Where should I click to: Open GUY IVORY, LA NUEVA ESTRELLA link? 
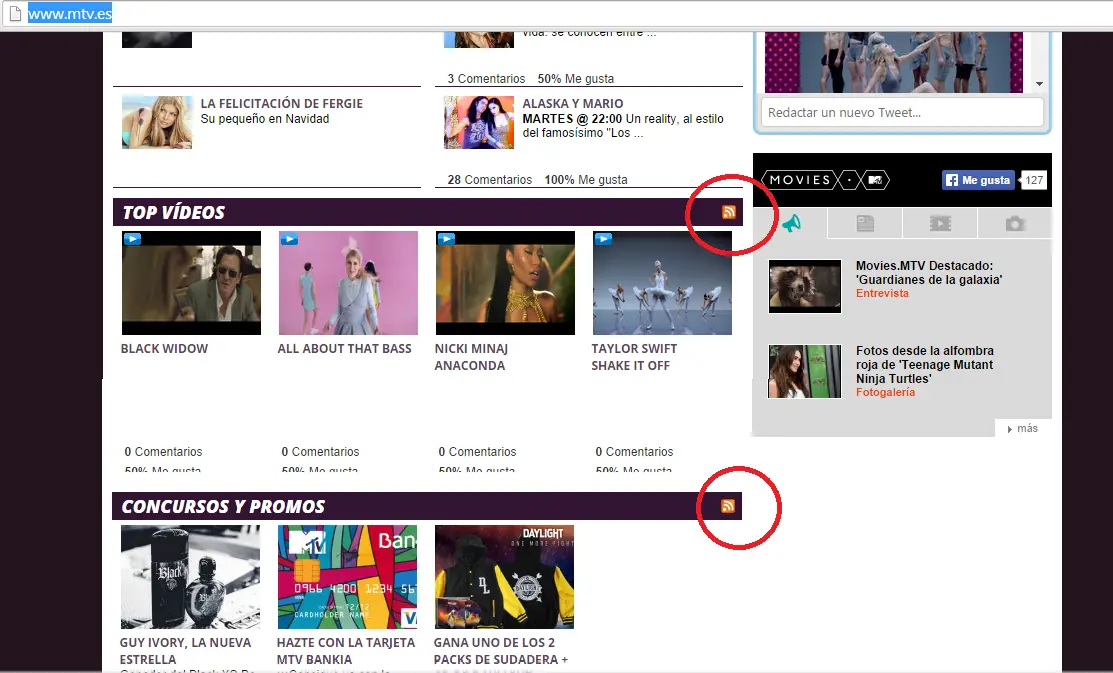point(185,651)
